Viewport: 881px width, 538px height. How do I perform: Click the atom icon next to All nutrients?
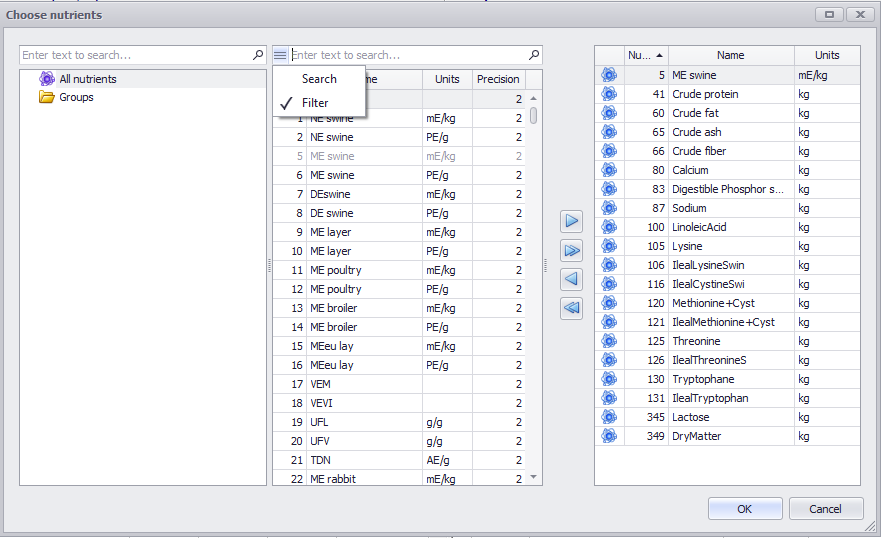click(47, 79)
